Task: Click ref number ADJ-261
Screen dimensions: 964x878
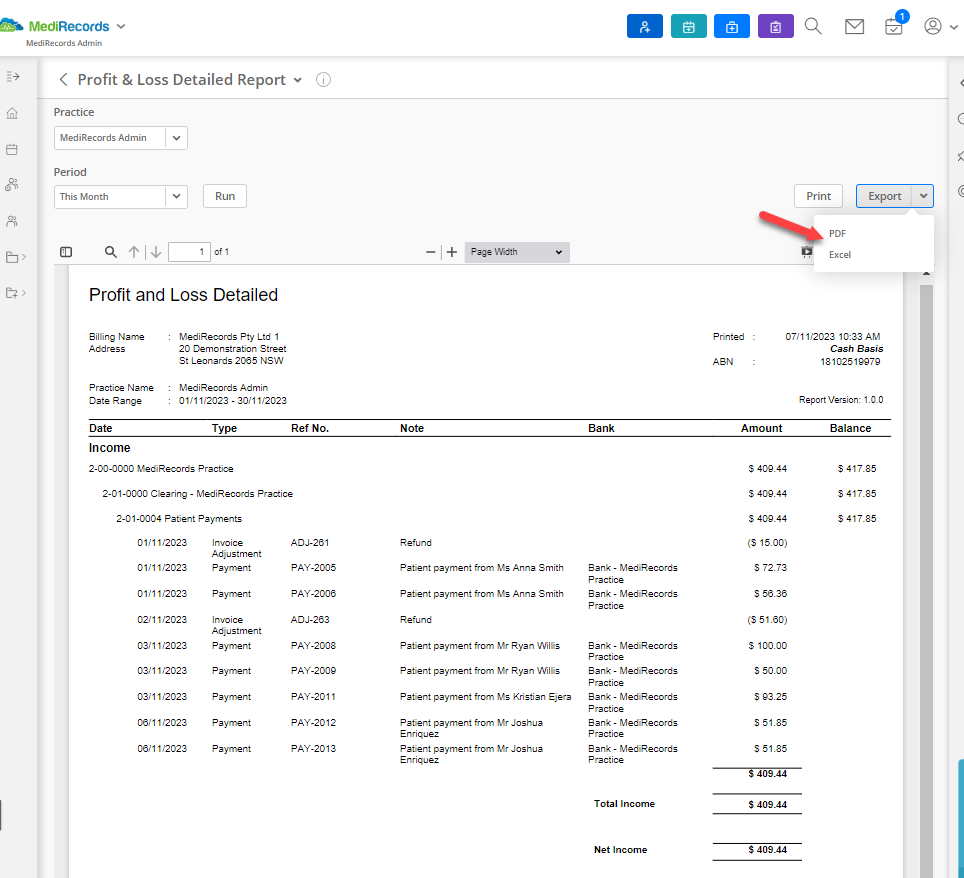Action: coord(310,542)
